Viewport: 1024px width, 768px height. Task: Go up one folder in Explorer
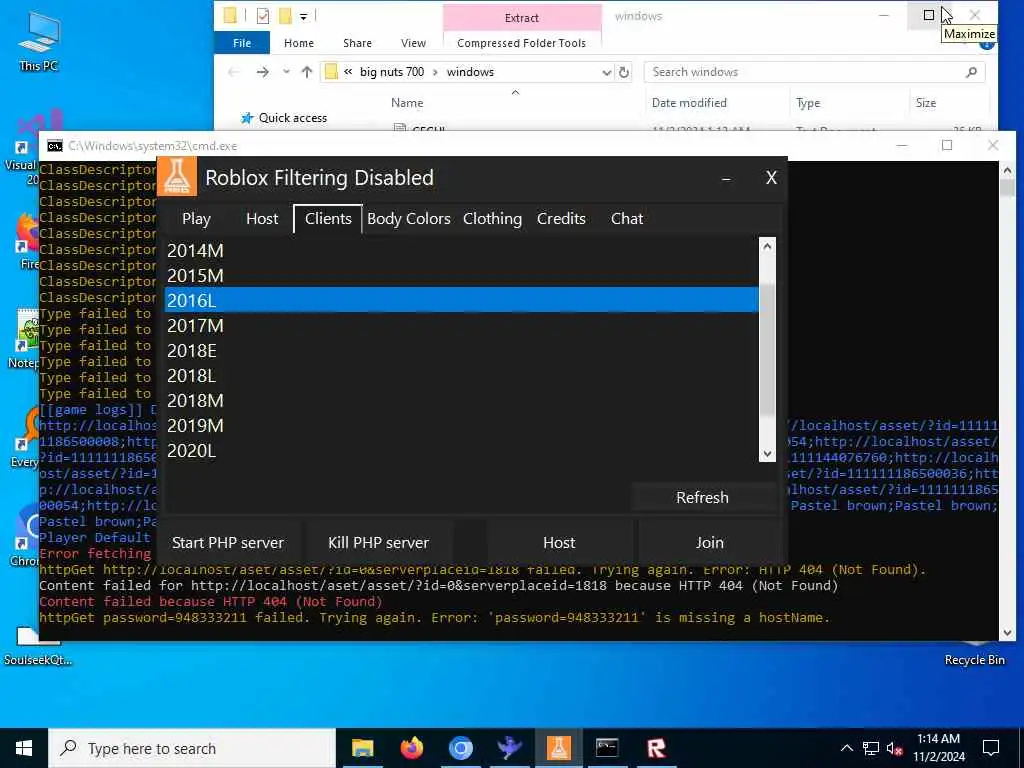point(306,72)
